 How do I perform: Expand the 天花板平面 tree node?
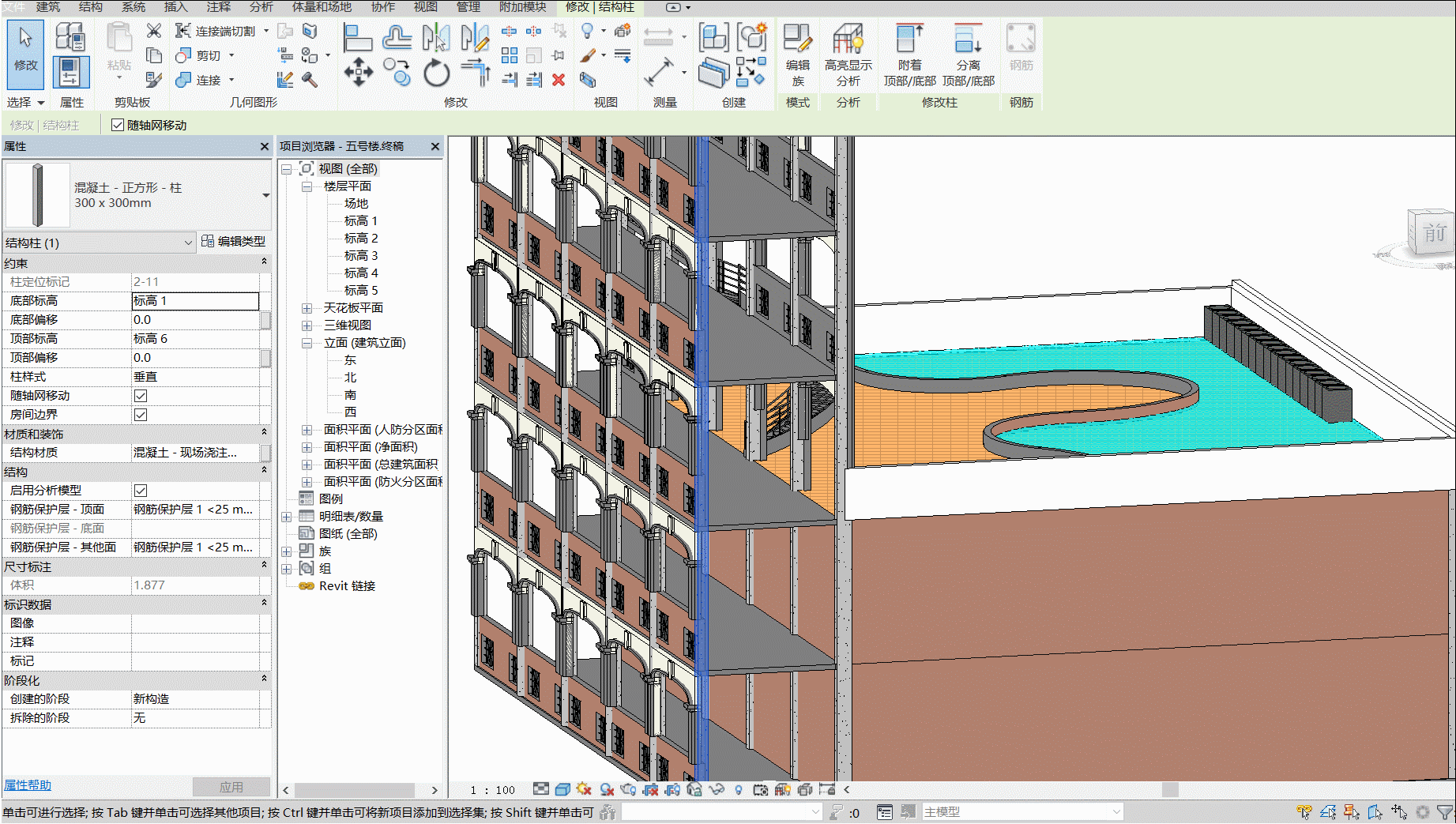pyautogui.click(x=307, y=308)
